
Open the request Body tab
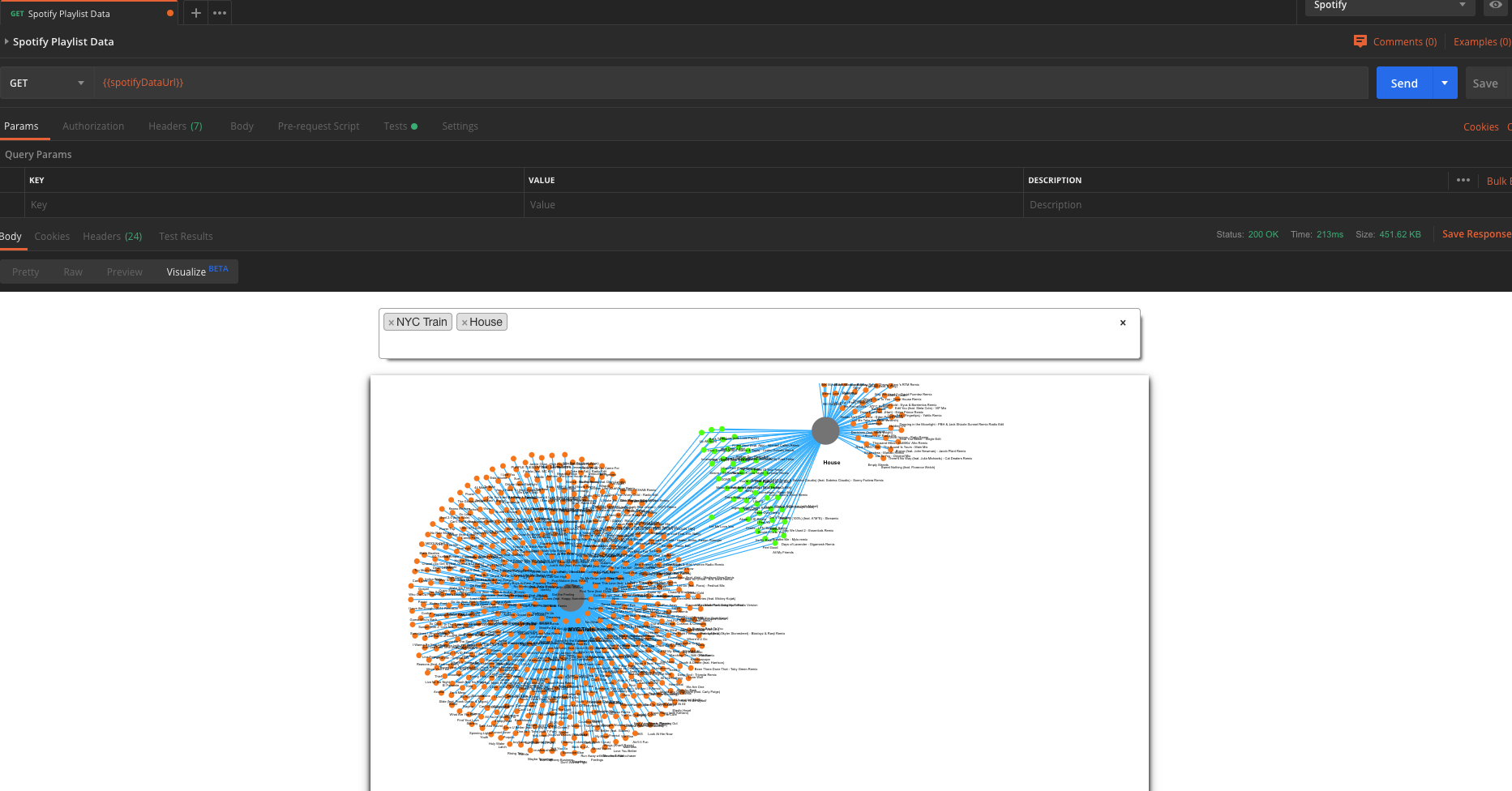242,126
